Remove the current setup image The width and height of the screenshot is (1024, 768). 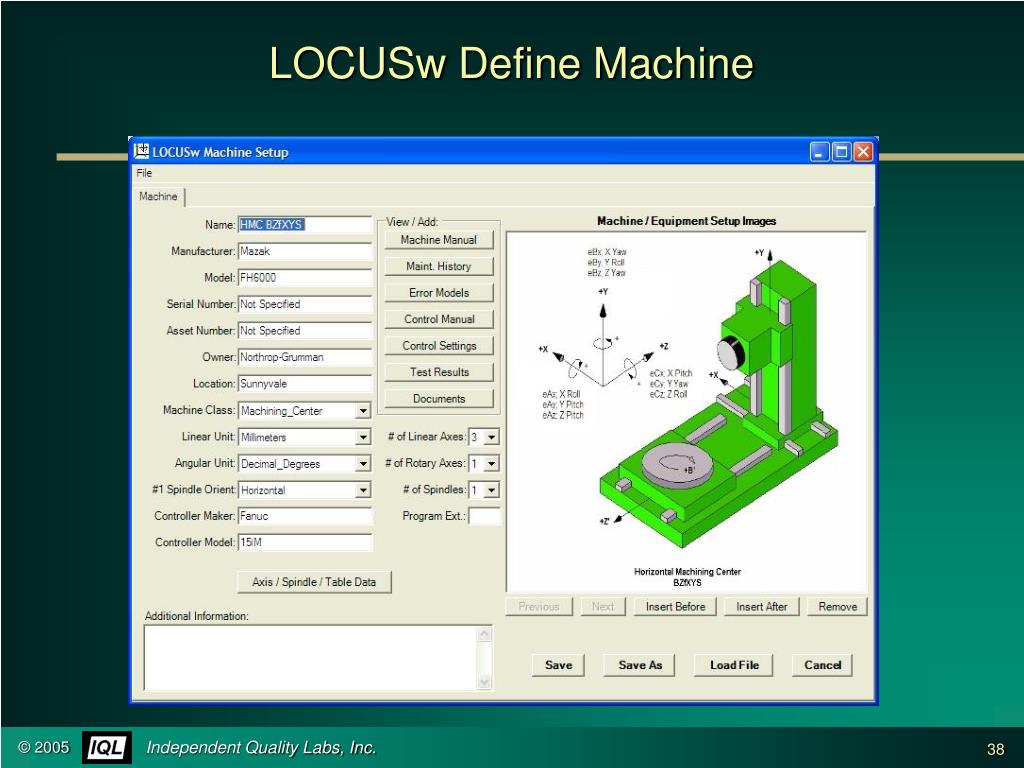pyautogui.click(x=838, y=607)
